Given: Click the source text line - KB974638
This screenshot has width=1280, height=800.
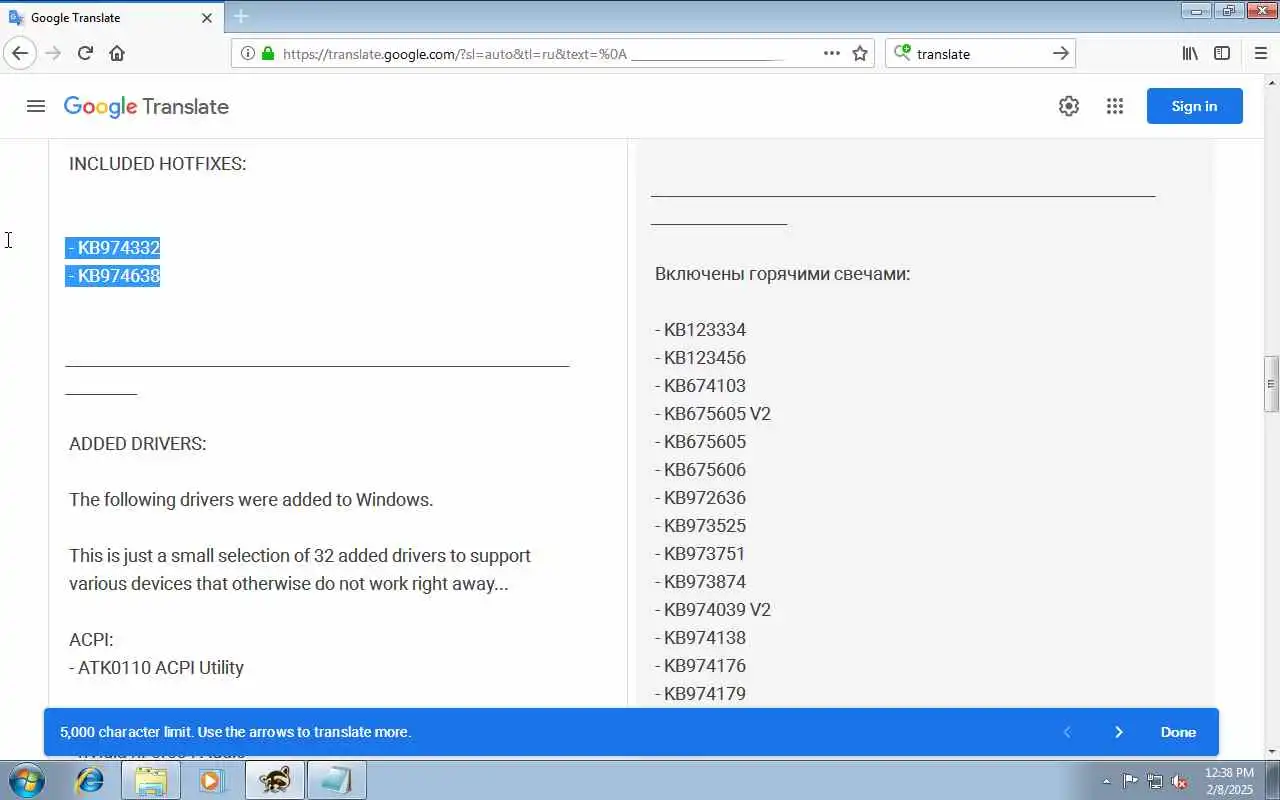Looking at the screenshot, I should pyautogui.click(x=114, y=276).
